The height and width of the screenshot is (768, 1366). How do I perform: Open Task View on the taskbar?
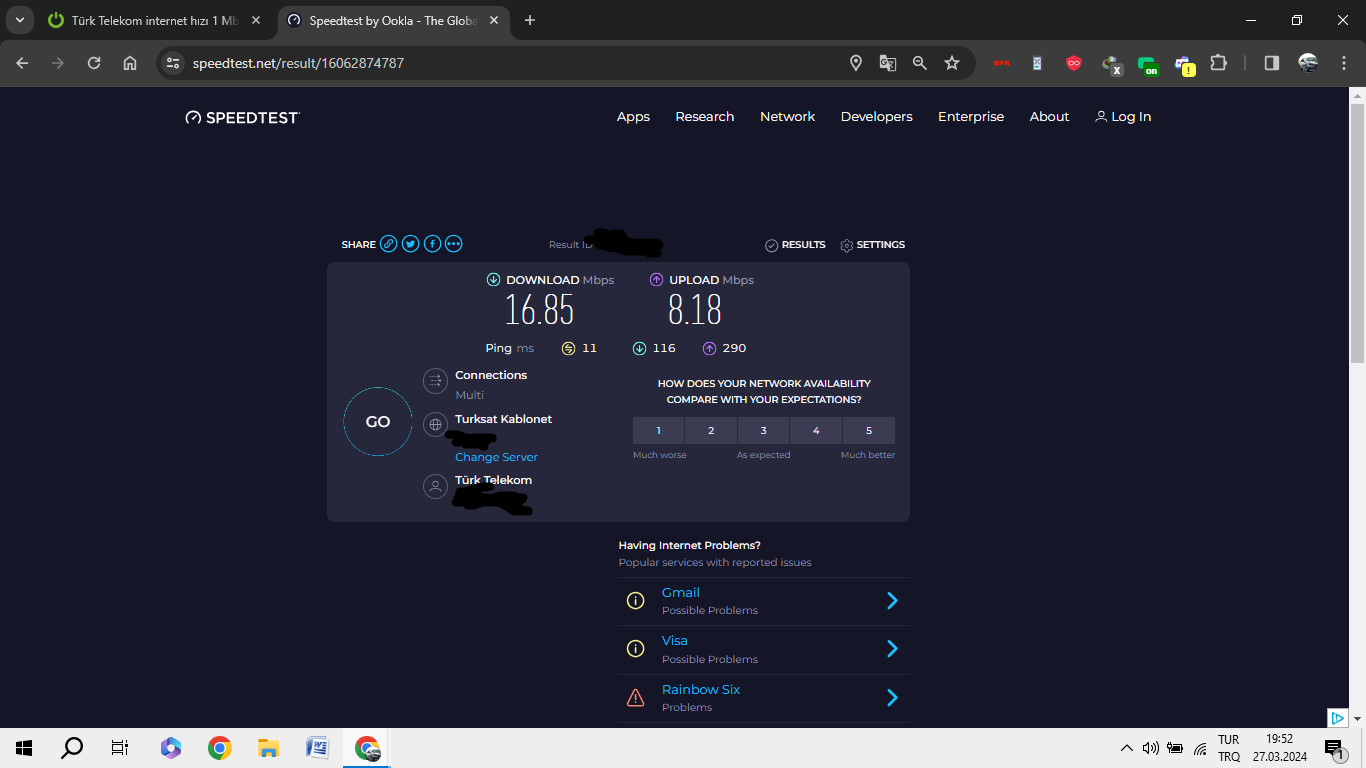(x=120, y=747)
